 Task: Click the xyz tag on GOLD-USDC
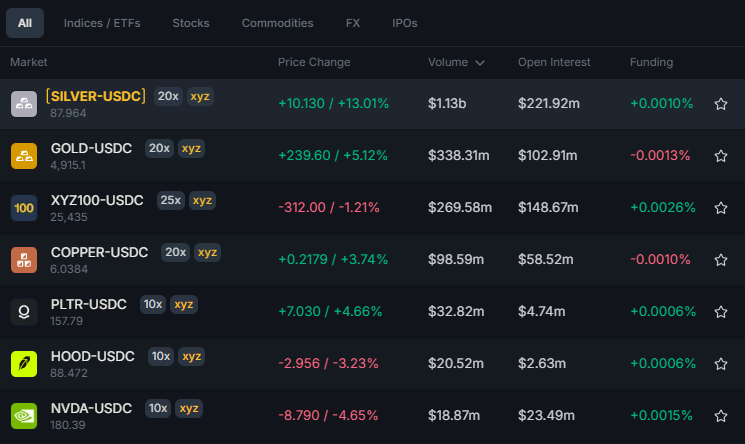191,148
